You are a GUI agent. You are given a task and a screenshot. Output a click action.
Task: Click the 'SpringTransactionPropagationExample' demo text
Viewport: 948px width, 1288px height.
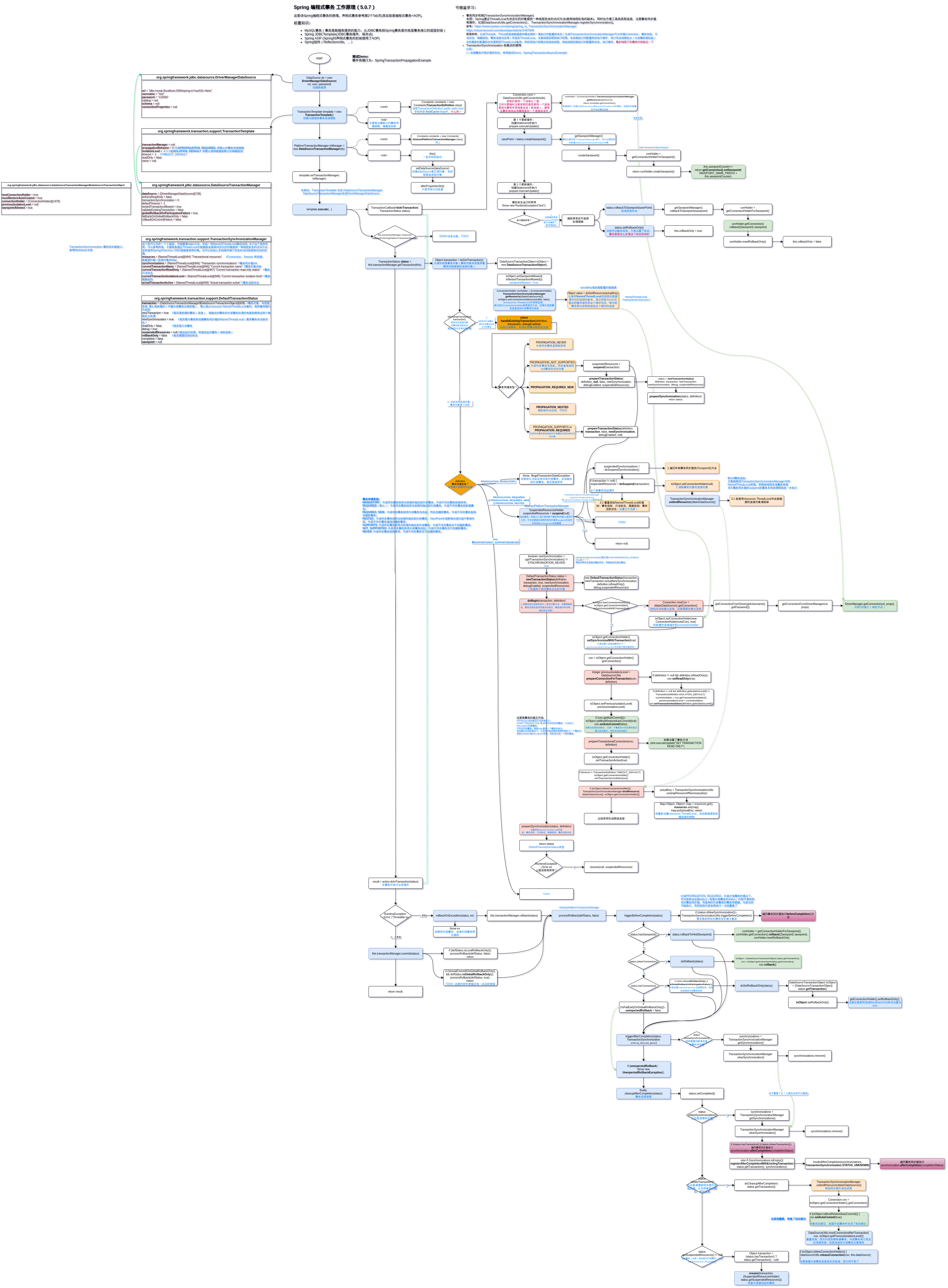pos(402,60)
